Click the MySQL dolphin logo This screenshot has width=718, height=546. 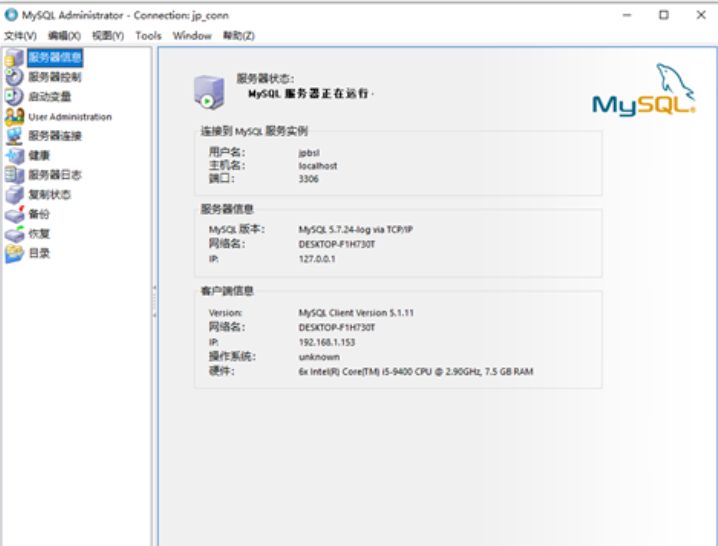pyautogui.click(x=644, y=89)
